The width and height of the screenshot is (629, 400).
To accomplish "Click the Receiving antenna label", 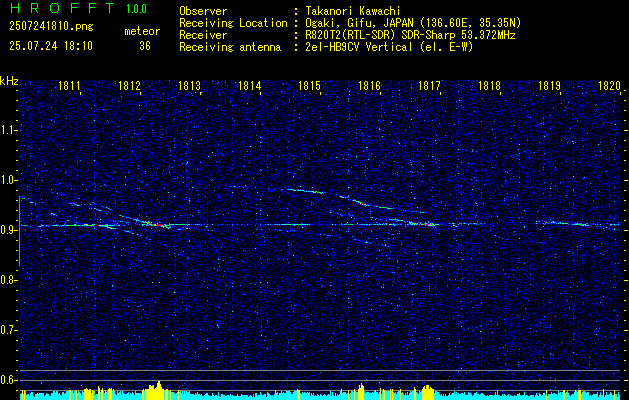I will pyautogui.click(x=230, y=47).
